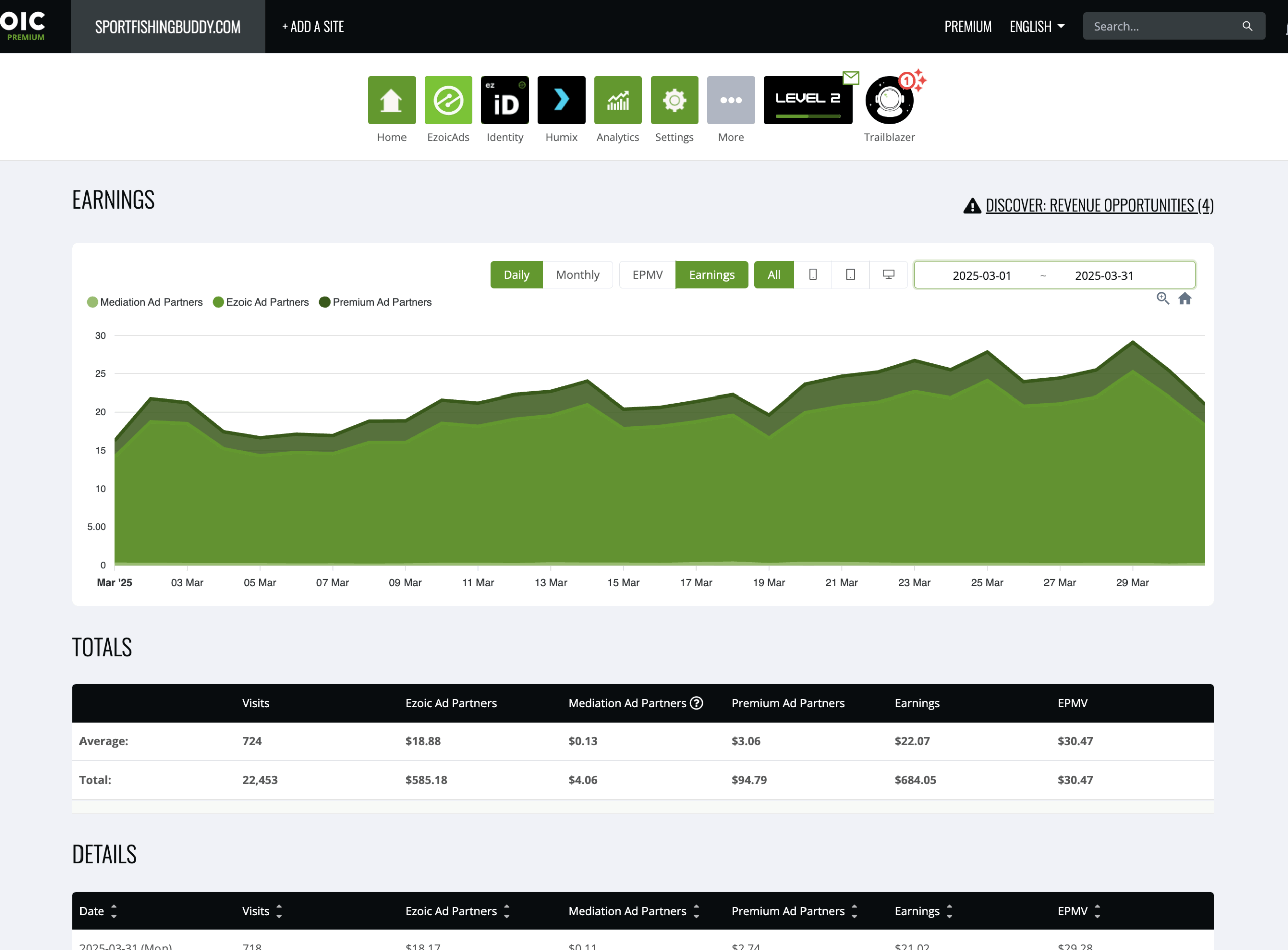Click total earnings value $684.05
This screenshot has width=1288, height=950.
point(915,780)
